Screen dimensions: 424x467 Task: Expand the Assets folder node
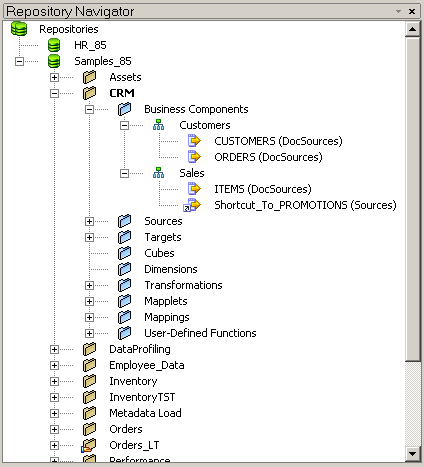(x=54, y=77)
